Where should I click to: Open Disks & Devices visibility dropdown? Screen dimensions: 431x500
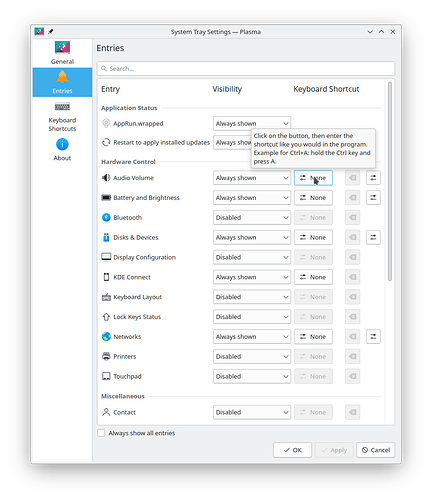click(252, 237)
